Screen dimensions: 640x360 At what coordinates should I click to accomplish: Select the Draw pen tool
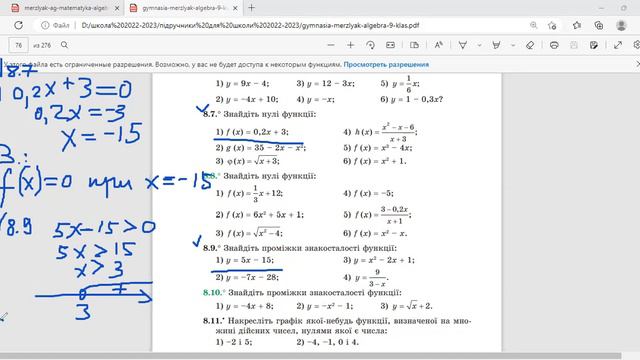click(462, 45)
